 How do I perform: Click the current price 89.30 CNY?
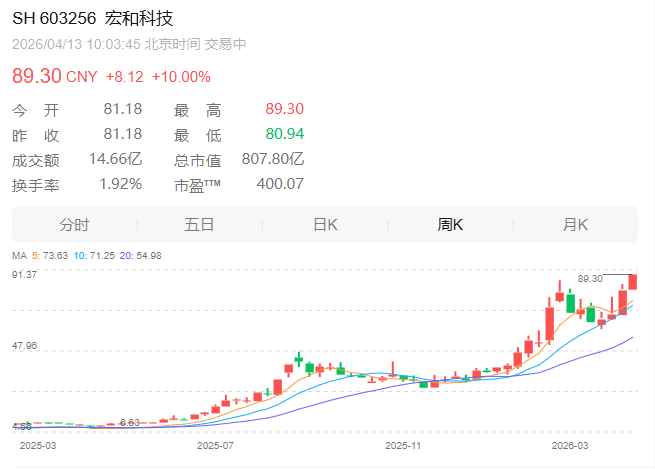[53, 77]
